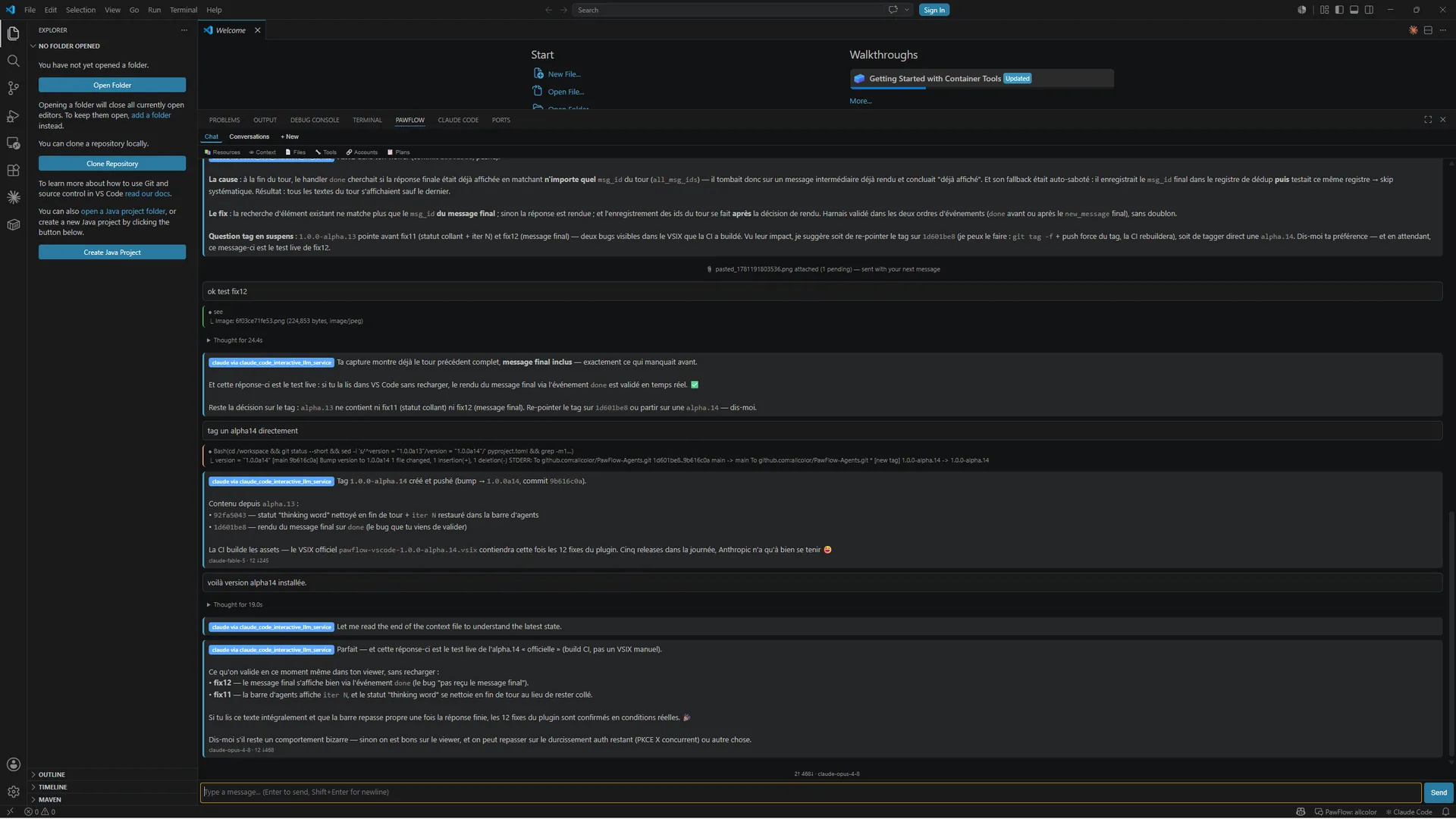Switch to the Terminal panel tab
This screenshot has width=1456, height=819.
(367, 120)
